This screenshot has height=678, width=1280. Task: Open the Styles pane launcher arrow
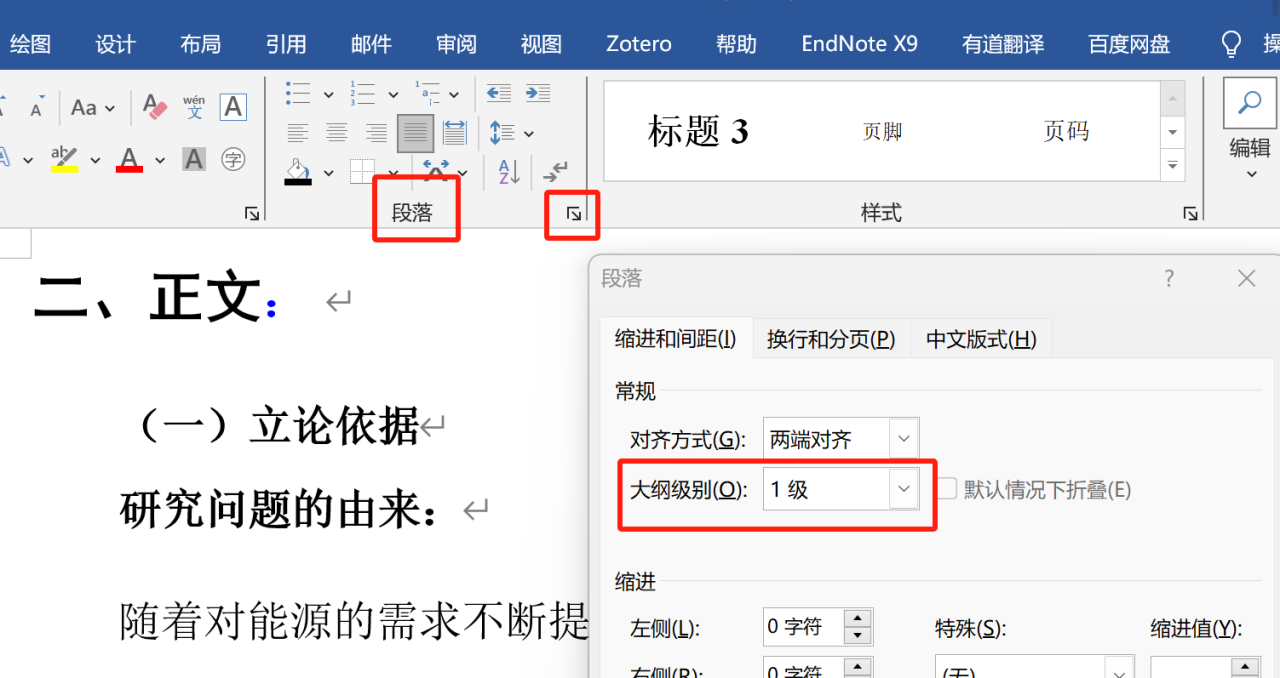pos(1191,213)
